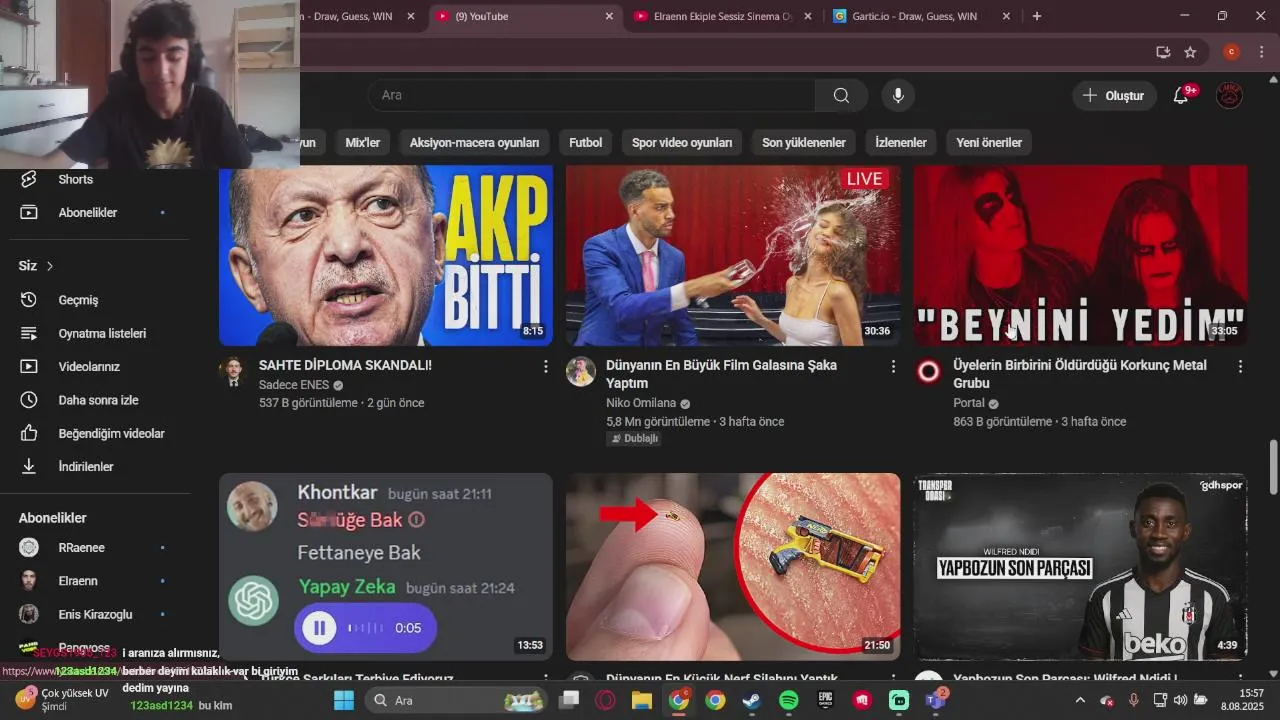
Task: Open Epic Games launcher from taskbar
Action: point(825,700)
